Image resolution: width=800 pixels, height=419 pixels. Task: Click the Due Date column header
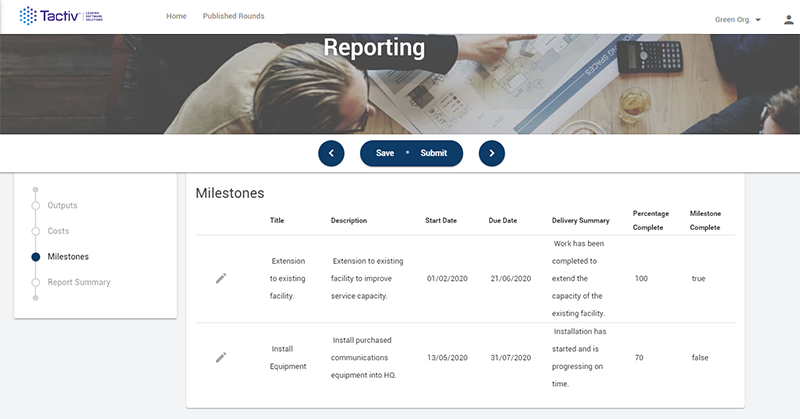[x=503, y=220]
